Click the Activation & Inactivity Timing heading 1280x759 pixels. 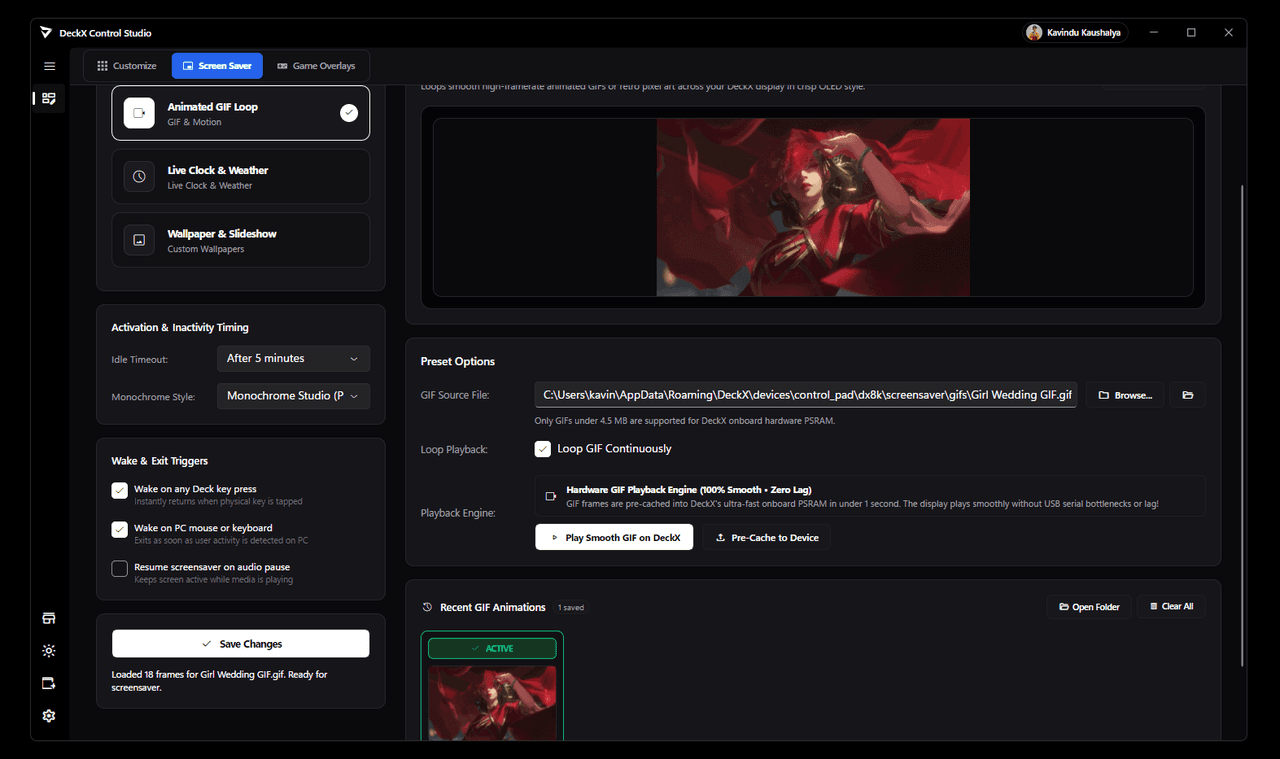point(180,327)
